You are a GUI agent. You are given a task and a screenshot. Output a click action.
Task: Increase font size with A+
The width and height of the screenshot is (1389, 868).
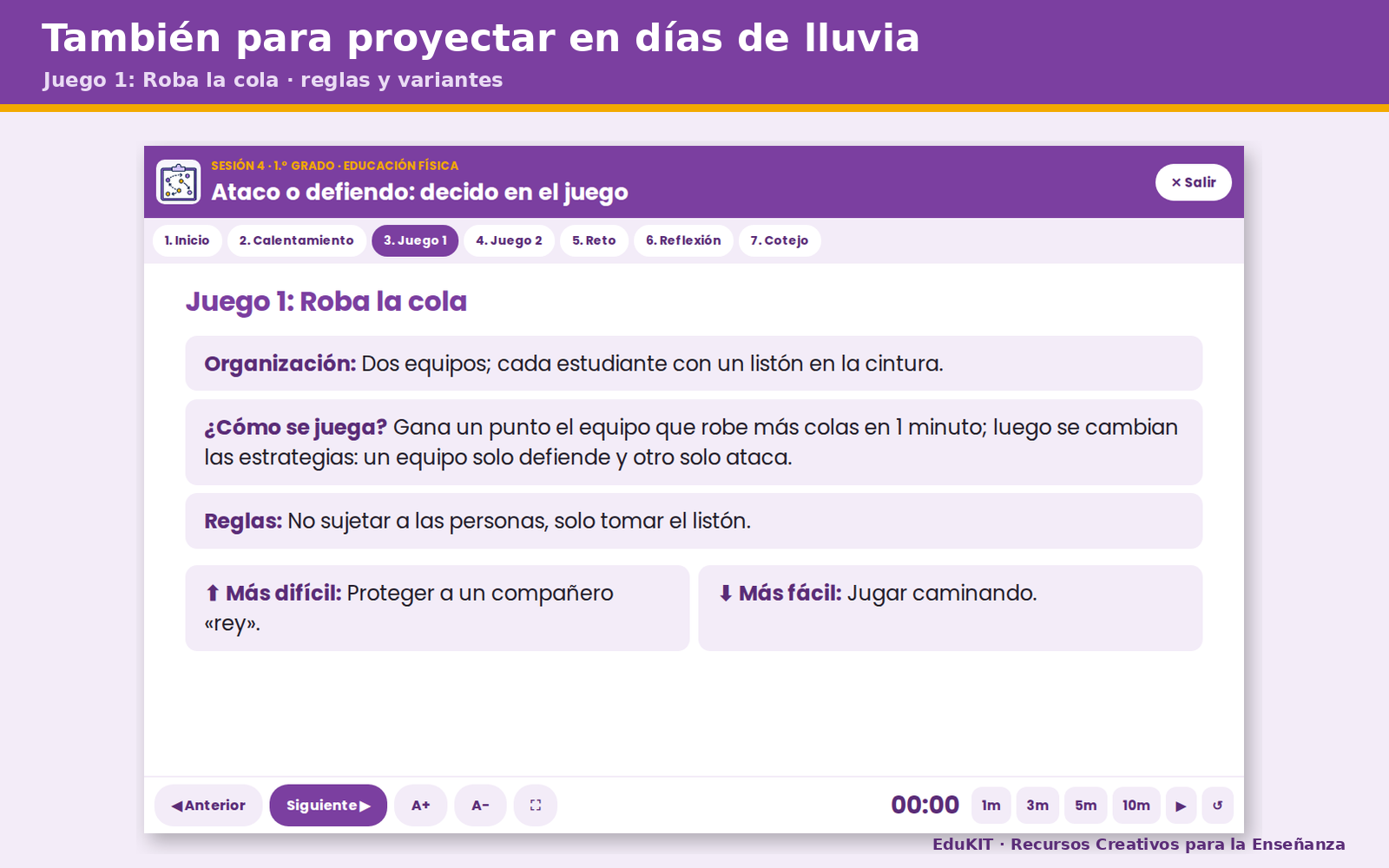point(421,806)
